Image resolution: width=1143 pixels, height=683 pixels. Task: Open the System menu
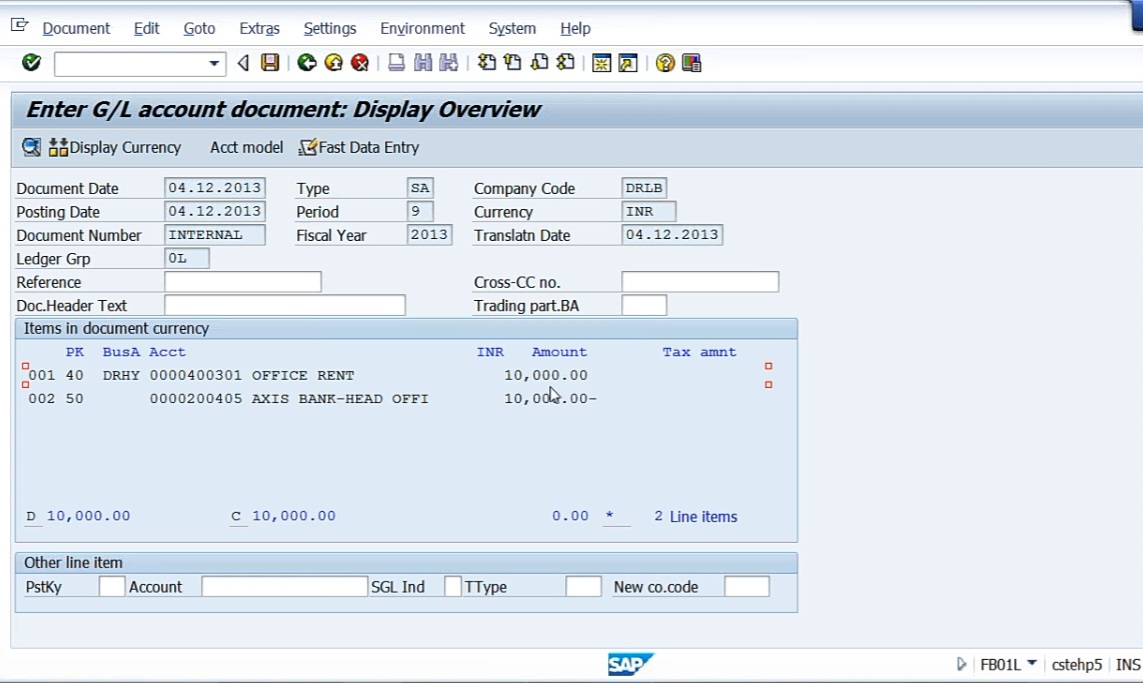pos(512,28)
